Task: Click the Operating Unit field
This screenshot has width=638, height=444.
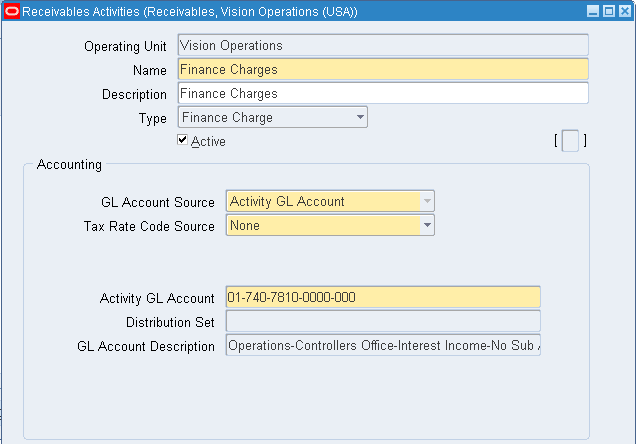Action: tap(382, 46)
